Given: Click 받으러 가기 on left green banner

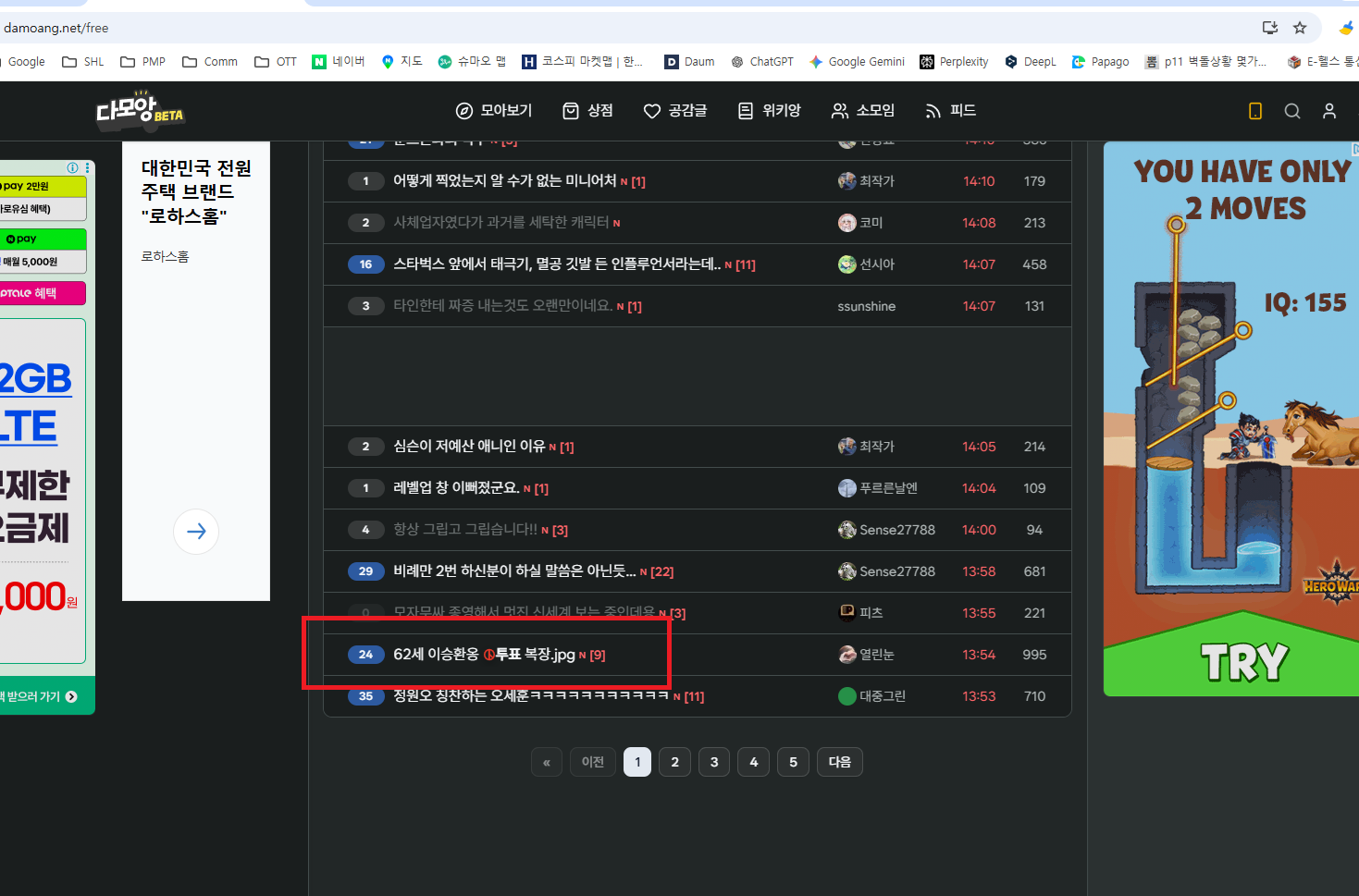Looking at the screenshot, I should (39, 696).
